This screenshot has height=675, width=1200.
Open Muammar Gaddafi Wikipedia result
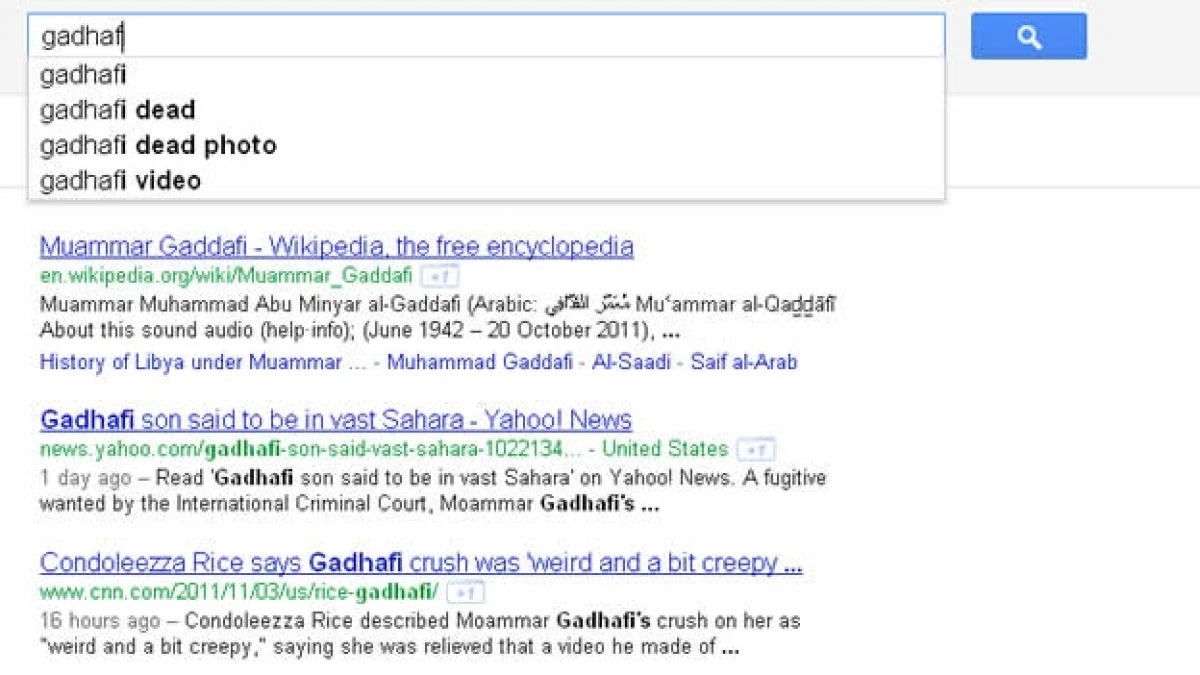click(336, 246)
